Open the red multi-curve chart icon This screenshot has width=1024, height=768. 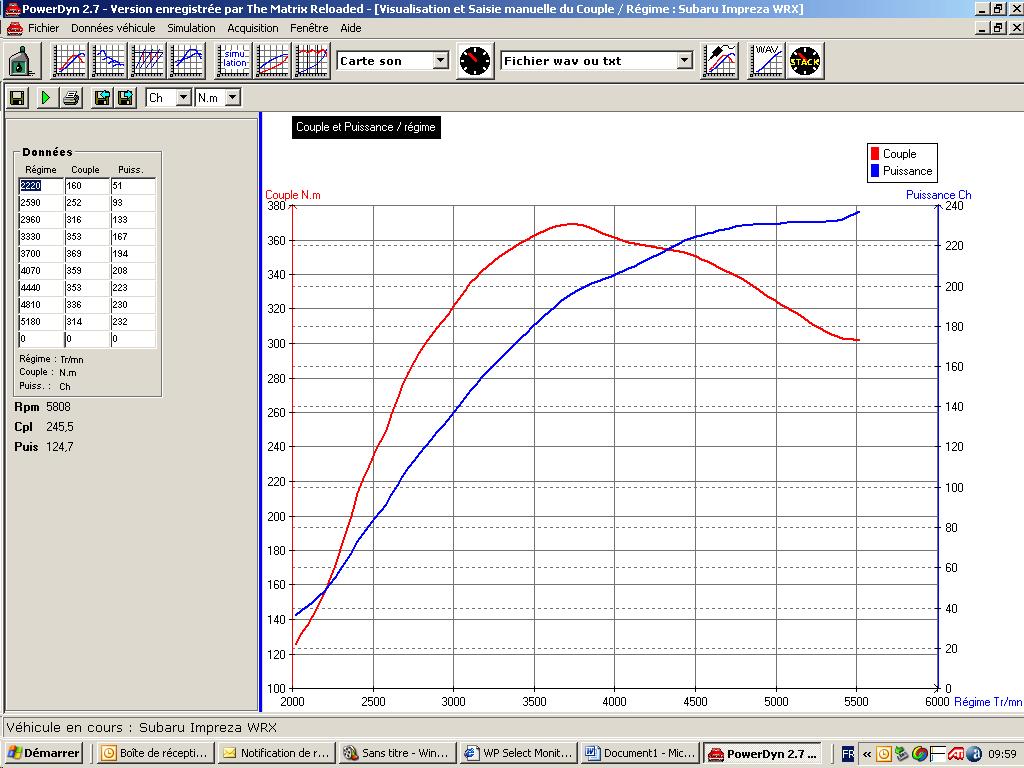[x=312, y=61]
